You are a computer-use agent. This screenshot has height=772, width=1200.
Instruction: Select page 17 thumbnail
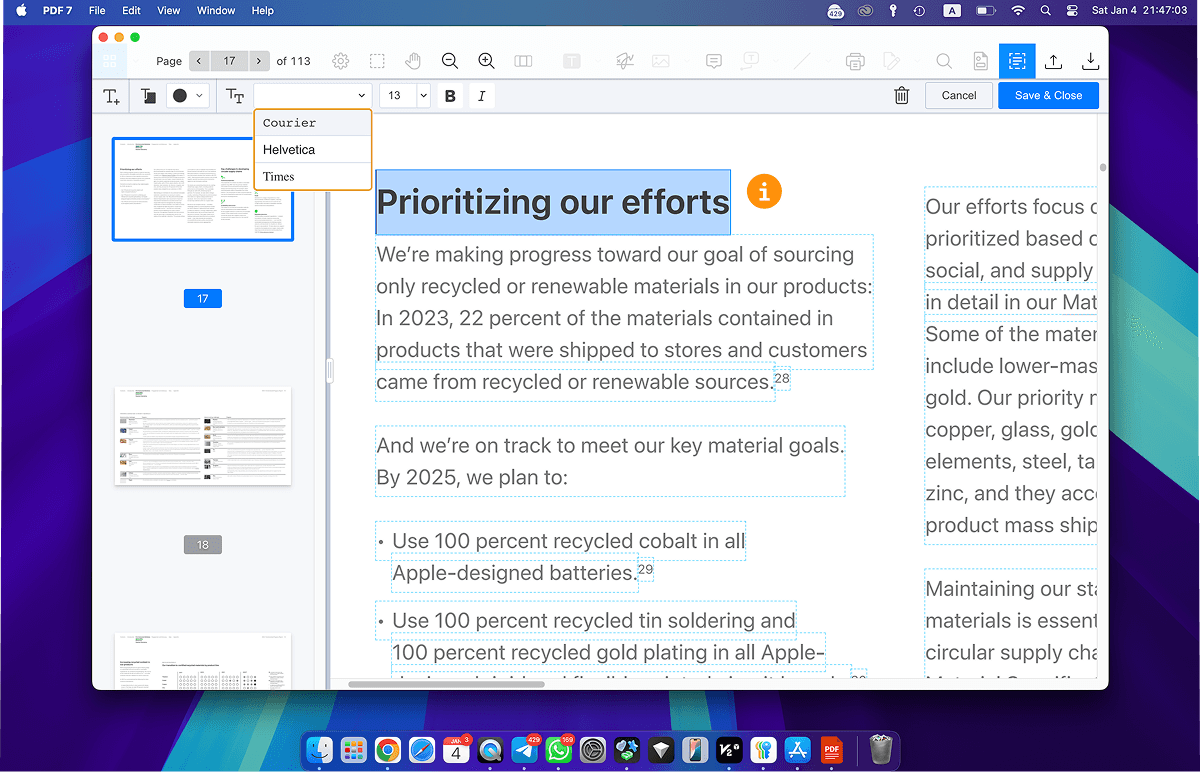203,189
